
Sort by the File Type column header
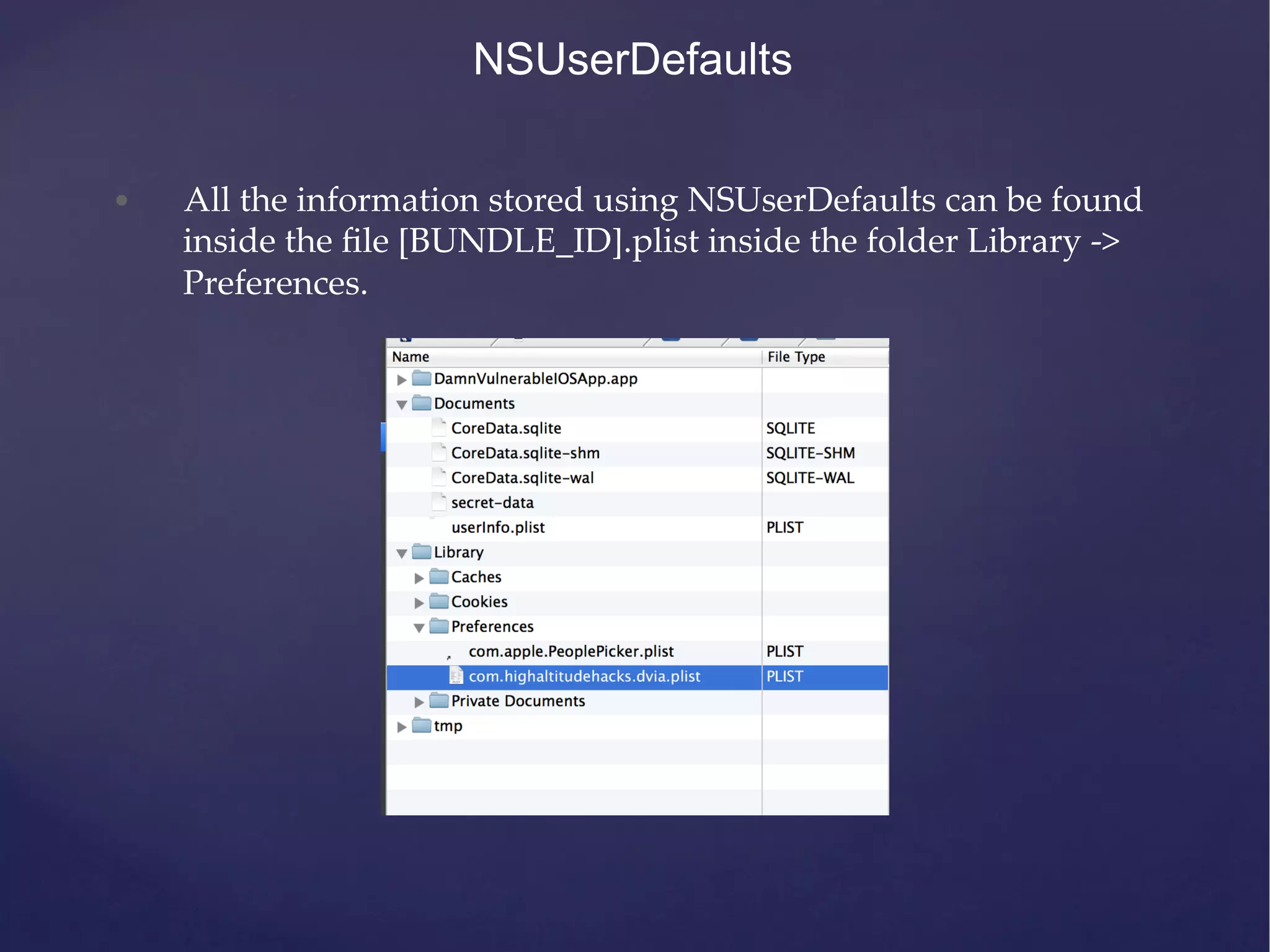[x=825, y=357]
